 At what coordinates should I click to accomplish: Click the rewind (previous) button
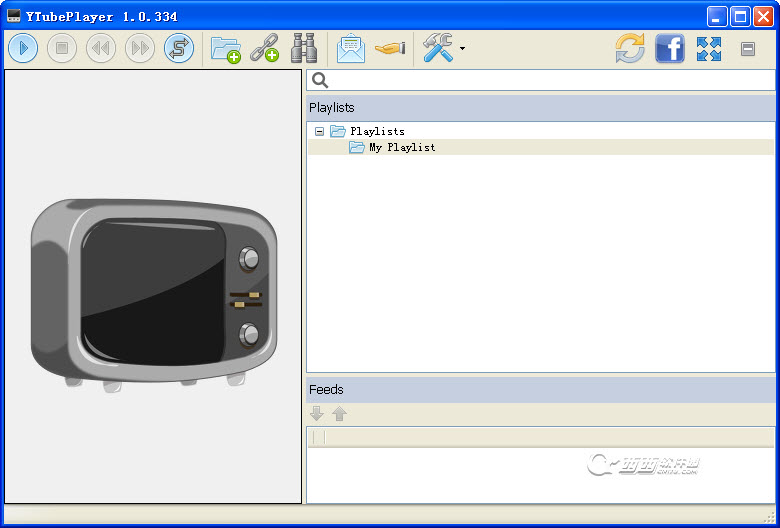pos(101,48)
